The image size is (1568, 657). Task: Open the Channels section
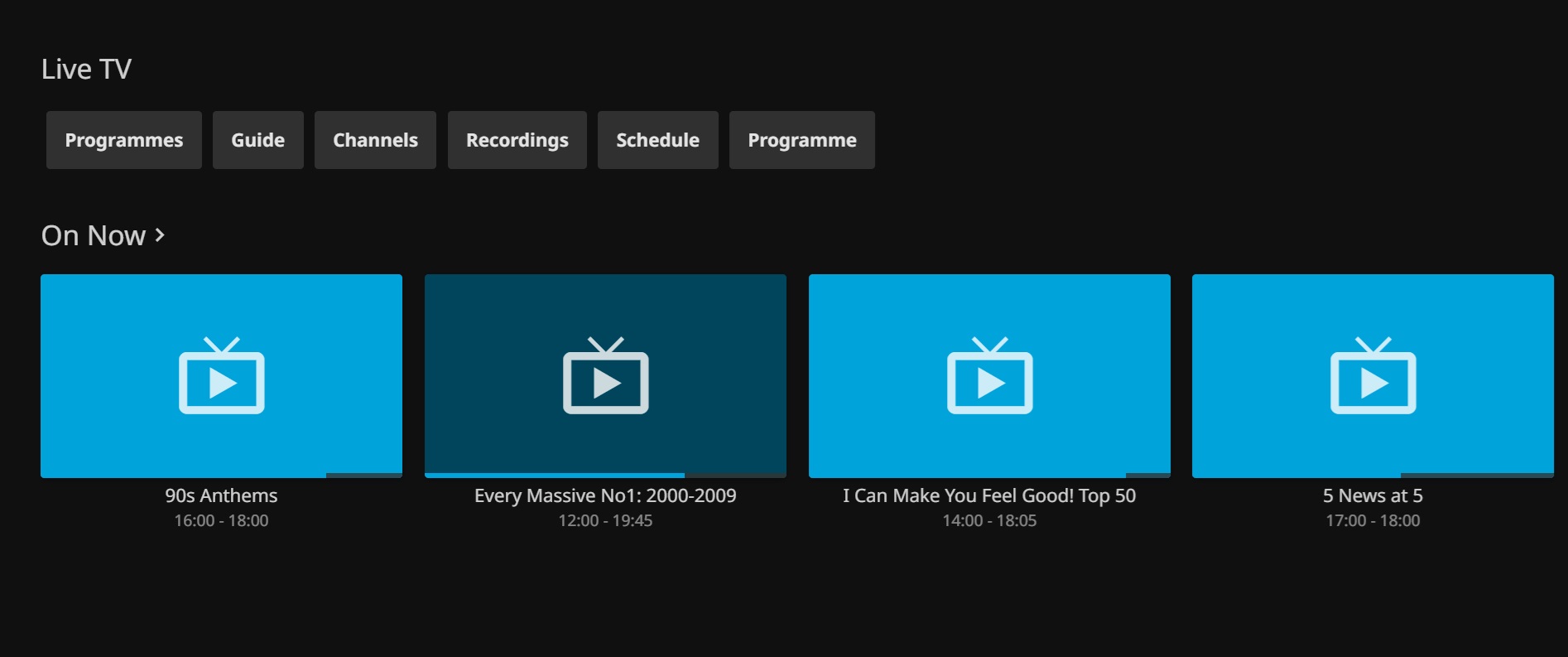click(x=375, y=140)
